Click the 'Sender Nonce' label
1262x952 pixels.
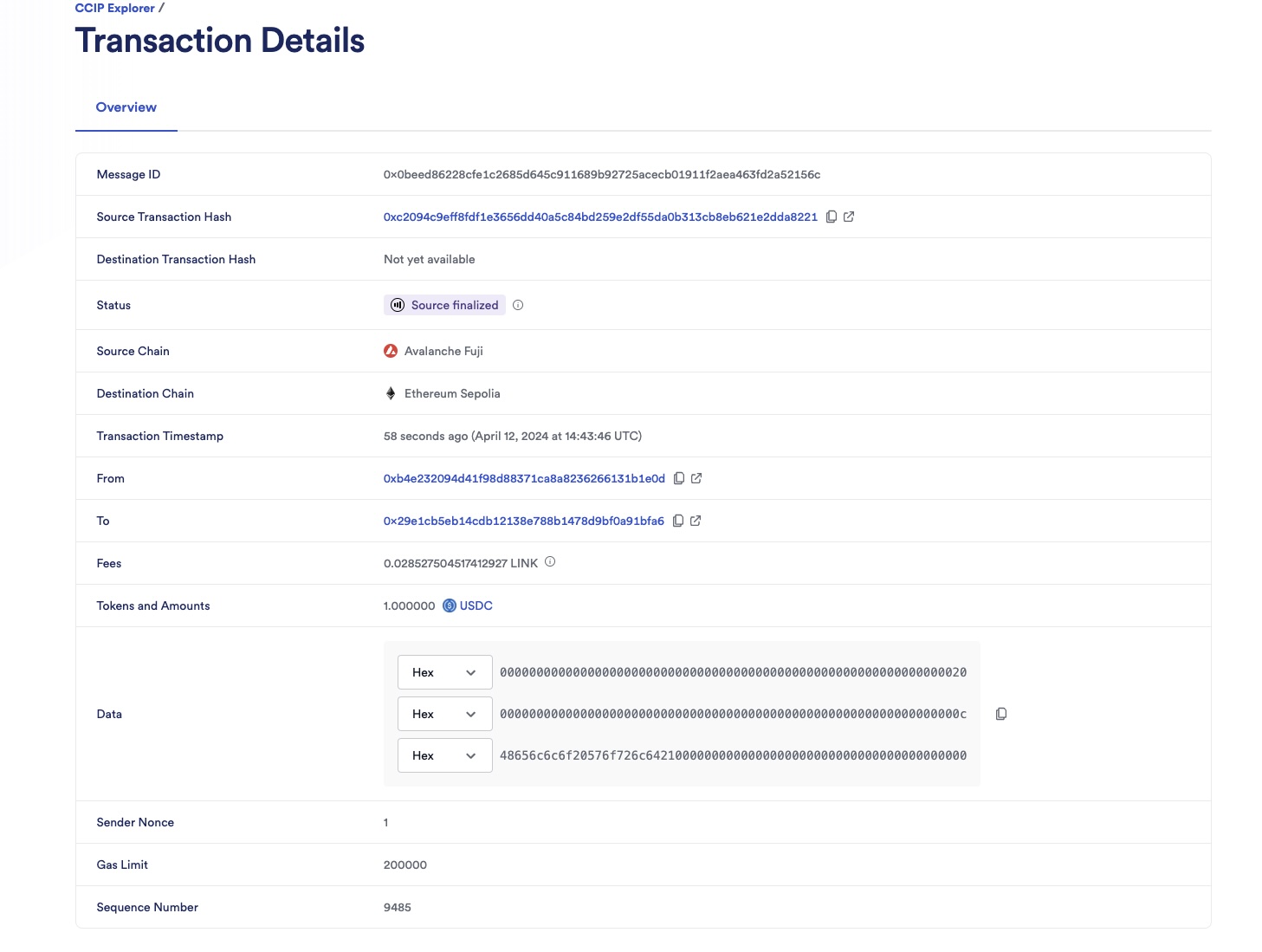click(x=135, y=822)
